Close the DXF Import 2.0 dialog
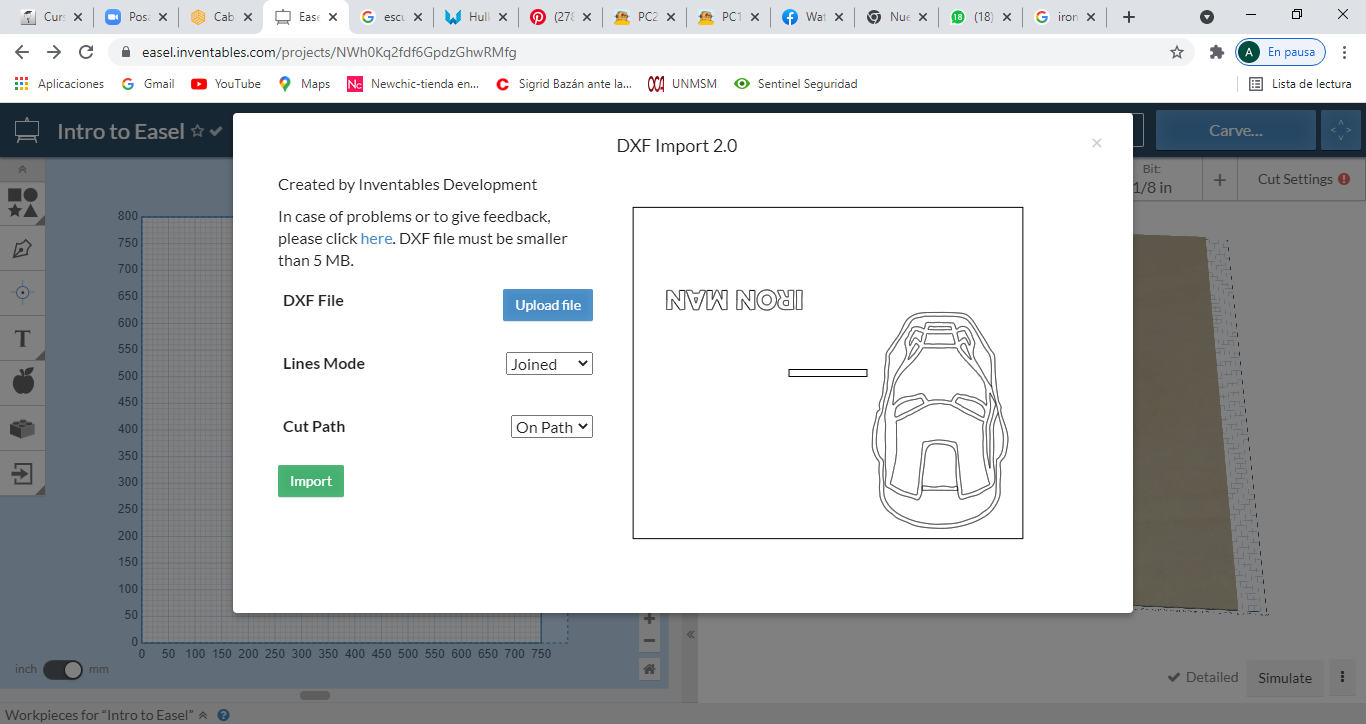 pyautogui.click(x=1097, y=143)
